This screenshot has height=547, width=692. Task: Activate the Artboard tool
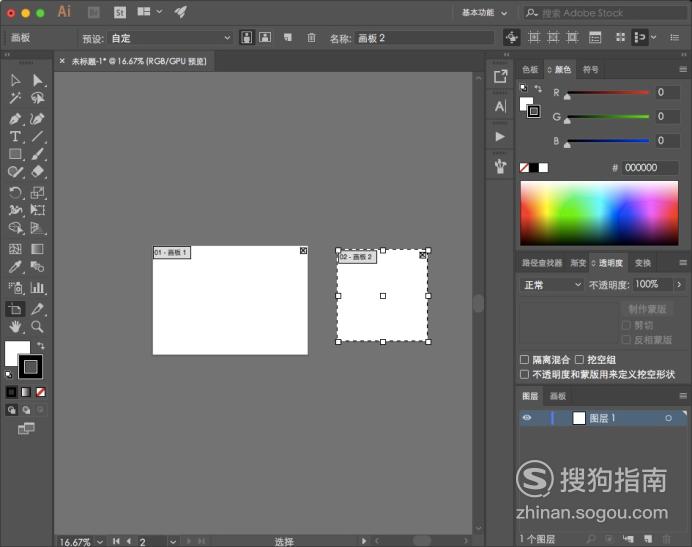(x=15, y=309)
